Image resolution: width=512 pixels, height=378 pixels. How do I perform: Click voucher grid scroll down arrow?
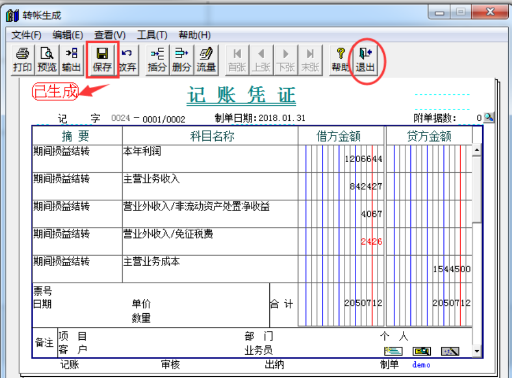[477, 351]
